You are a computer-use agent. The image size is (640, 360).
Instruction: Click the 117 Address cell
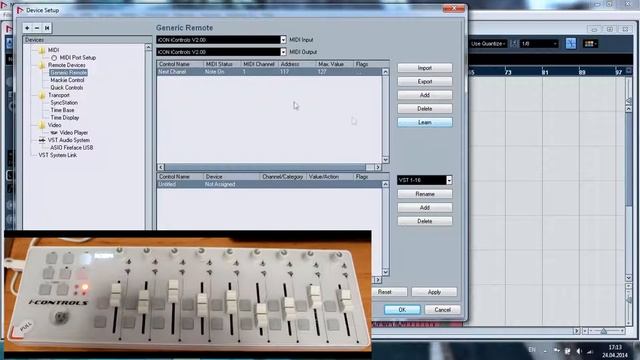284,72
